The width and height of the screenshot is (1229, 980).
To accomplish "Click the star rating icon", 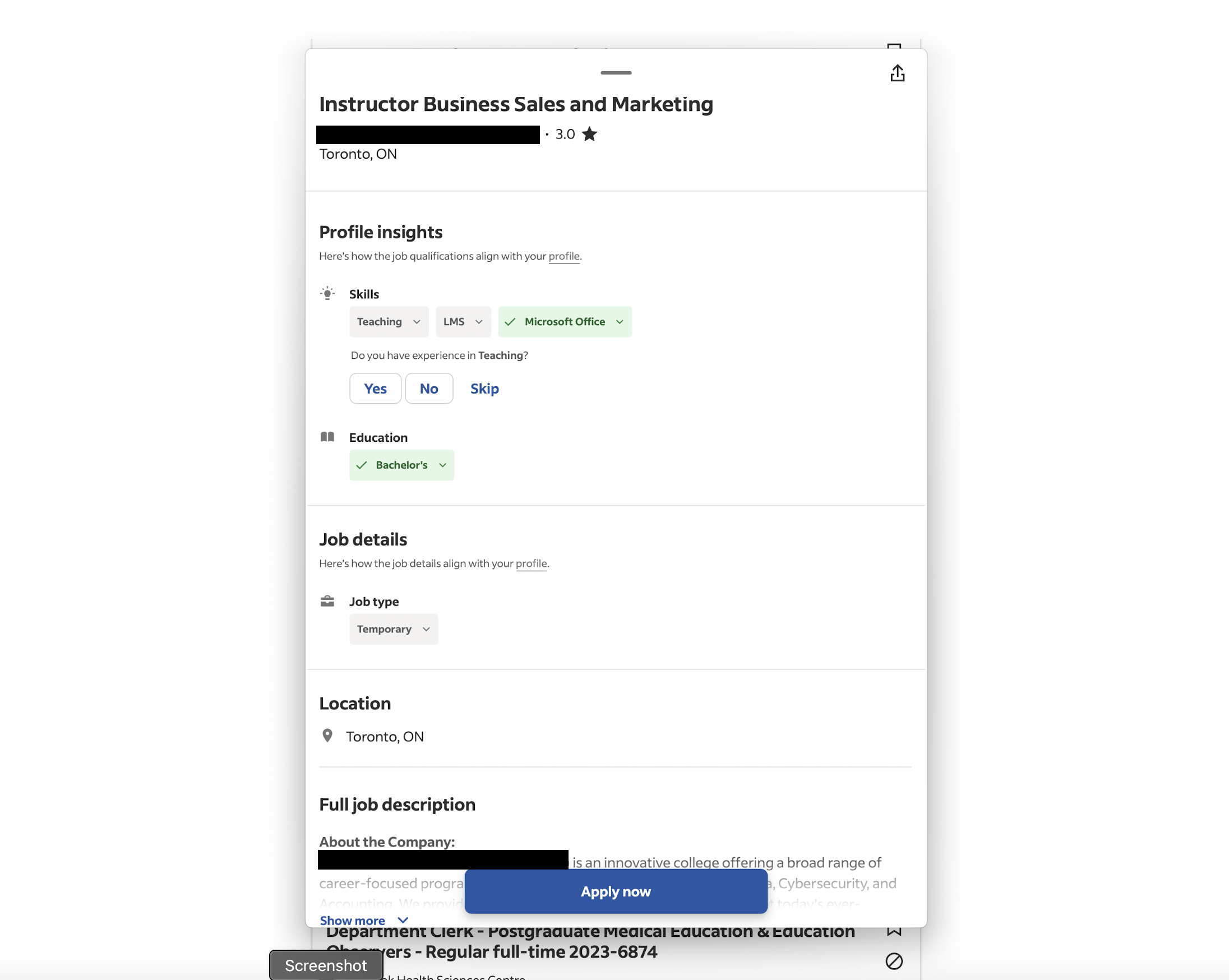I will [589, 134].
